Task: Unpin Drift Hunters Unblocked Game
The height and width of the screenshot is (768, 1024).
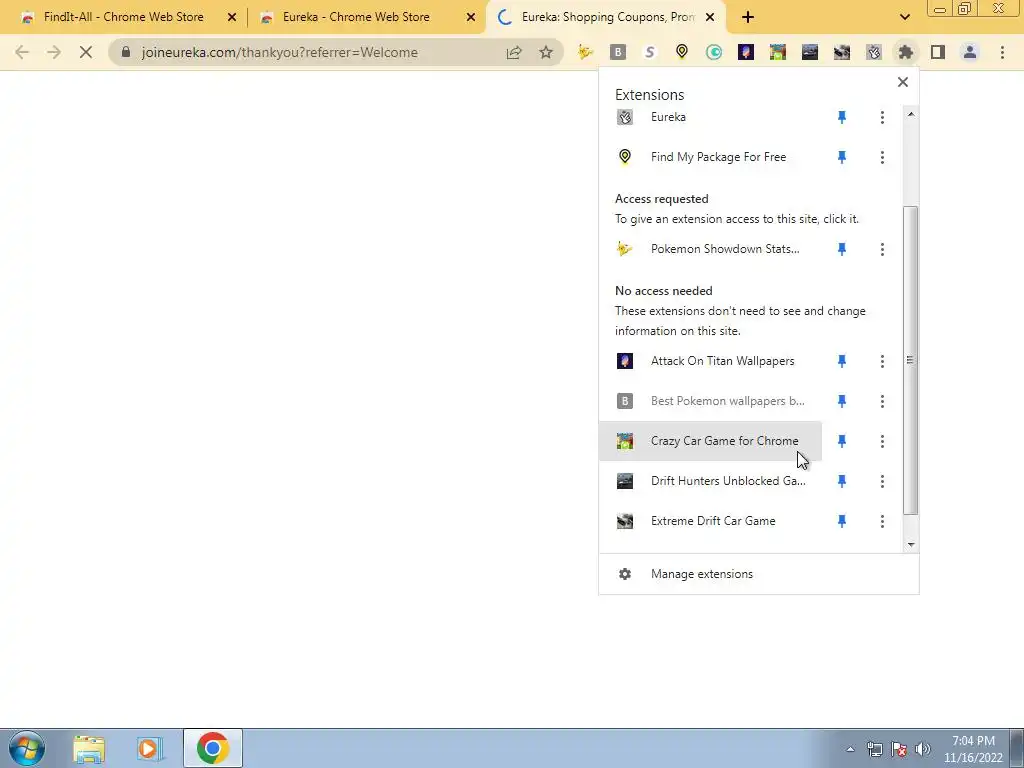Action: (x=842, y=481)
